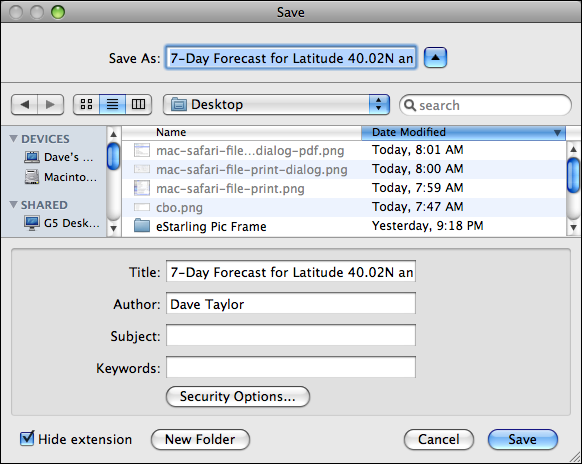Toggle the Date Modified sort direction arrow
582x464 pixels.
tap(557, 133)
